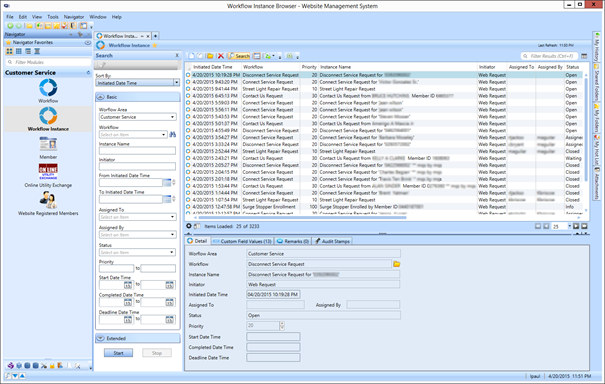Open the Workflow Instance module in Navigator
Image resolution: width=605 pixels, height=384 pixels.
(x=48, y=116)
